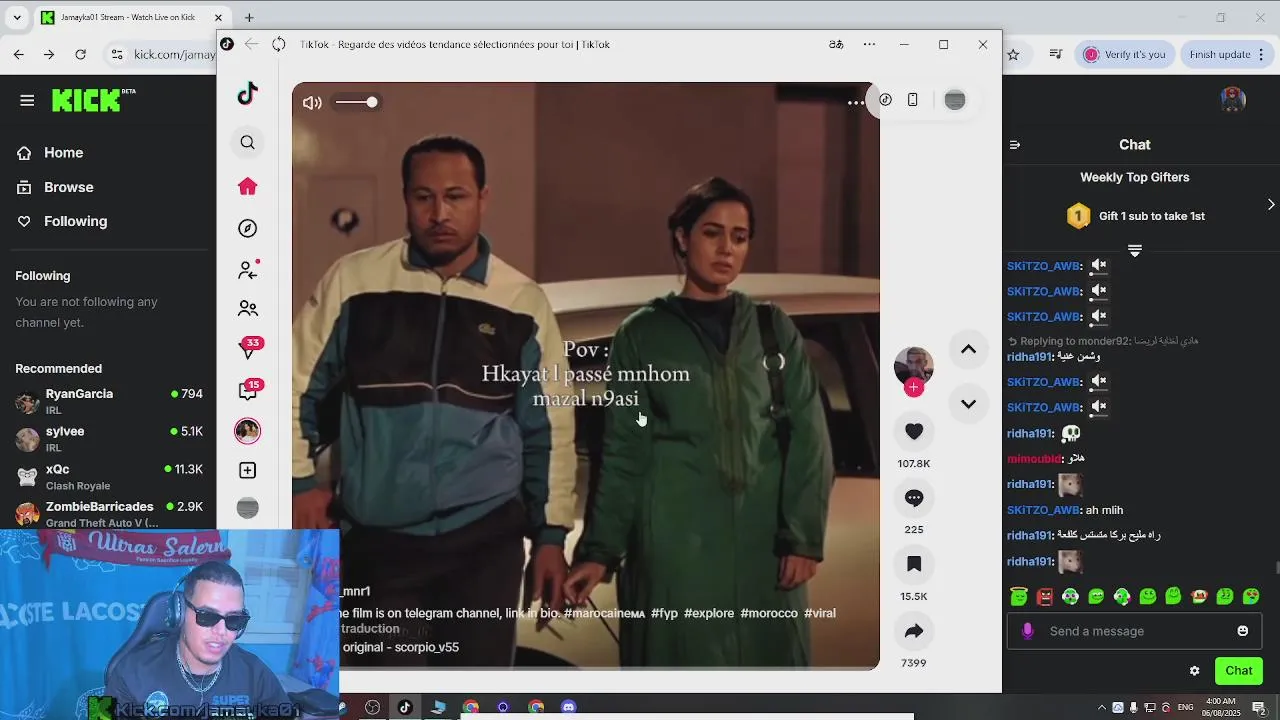The width and height of the screenshot is (1280, 720).
Task: Open TikTok messages with badge 15
Action: point(249,390)
